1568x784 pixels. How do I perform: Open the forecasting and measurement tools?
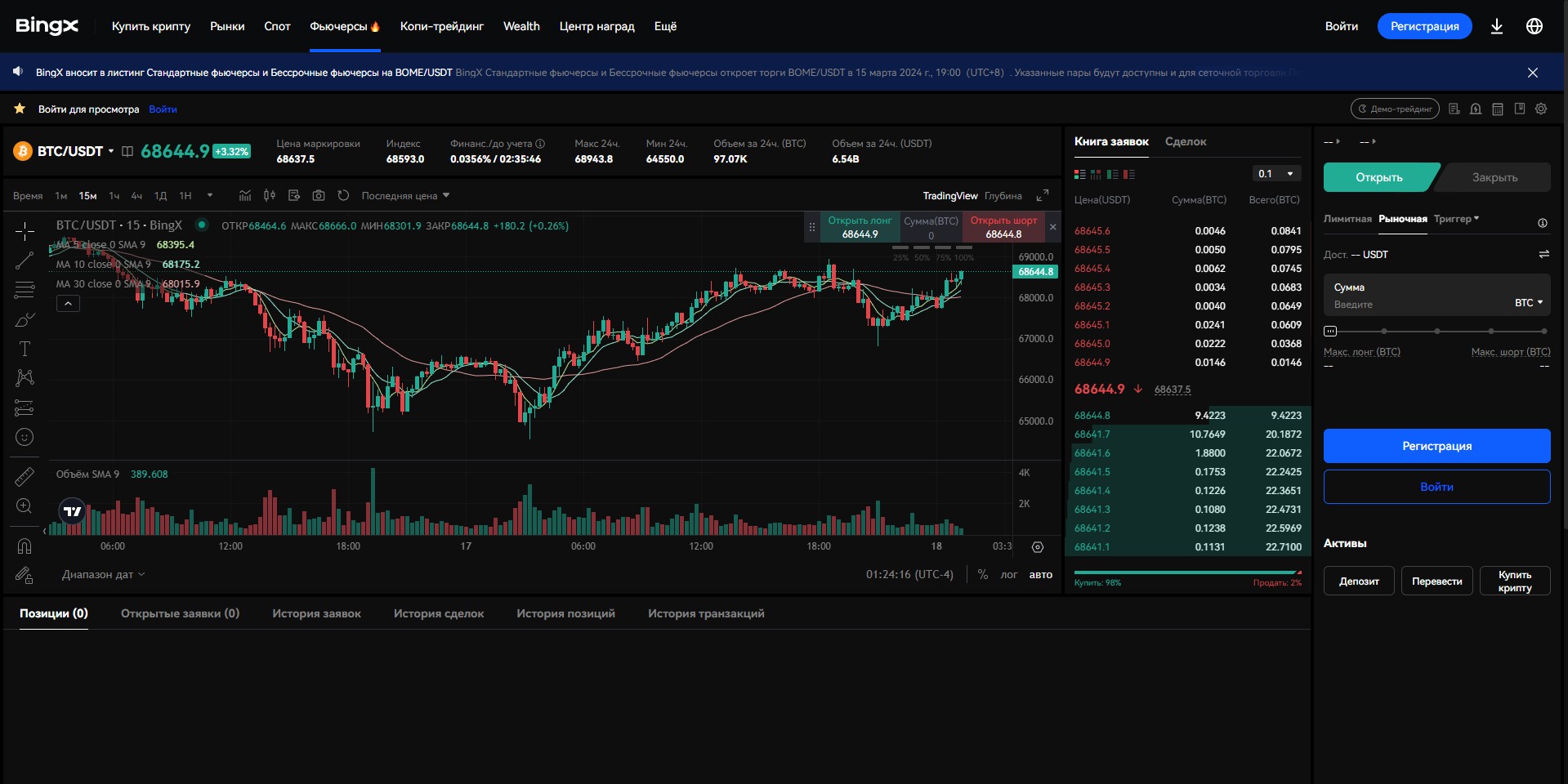pos(25,408)
